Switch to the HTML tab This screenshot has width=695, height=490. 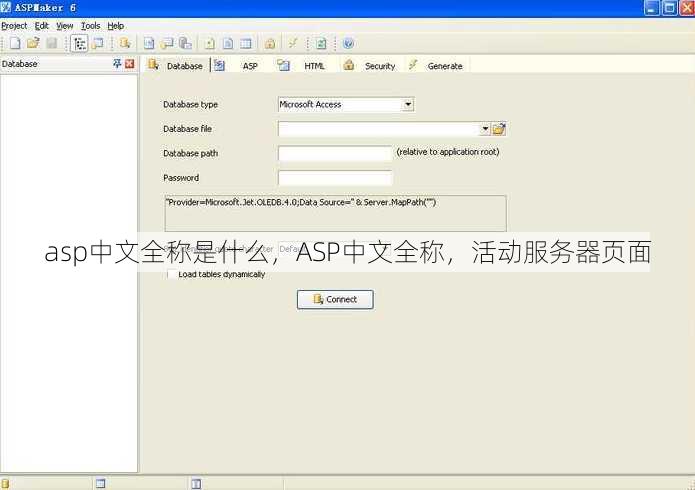pyautogui.click(x=304, y=65)
